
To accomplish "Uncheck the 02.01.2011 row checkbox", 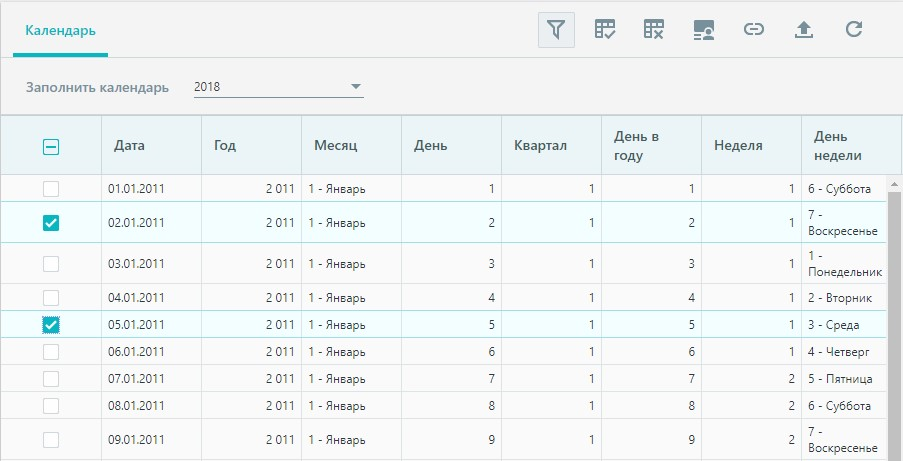I will tap(51, 222).
